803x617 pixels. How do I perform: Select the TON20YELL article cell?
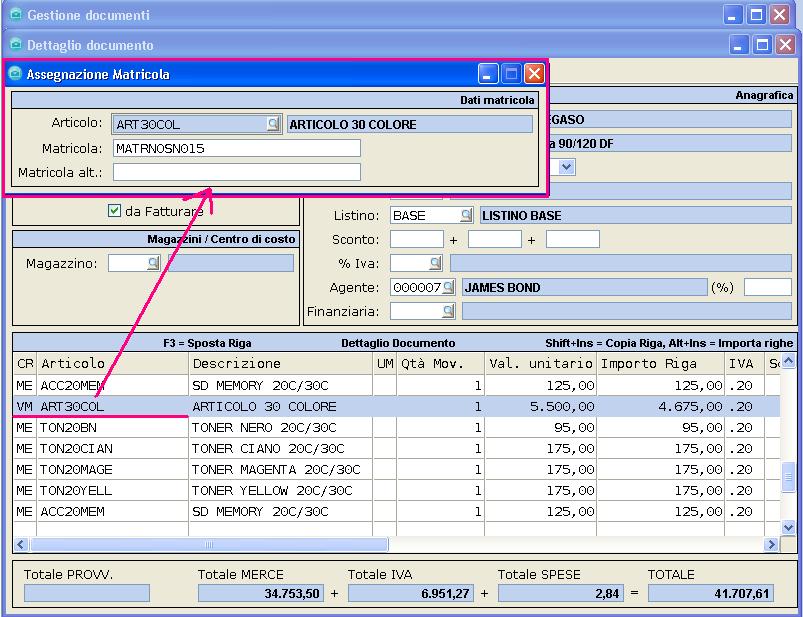coord(113,490)
